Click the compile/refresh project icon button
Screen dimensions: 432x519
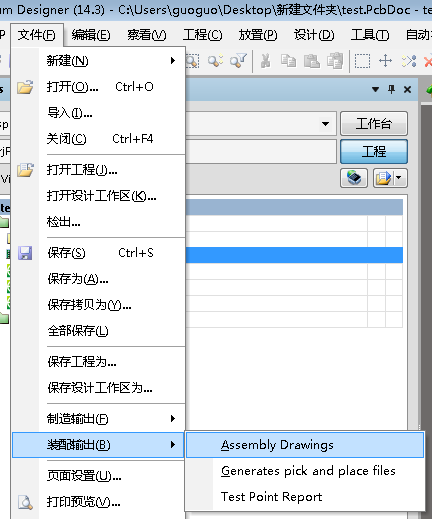click(354, 178)
